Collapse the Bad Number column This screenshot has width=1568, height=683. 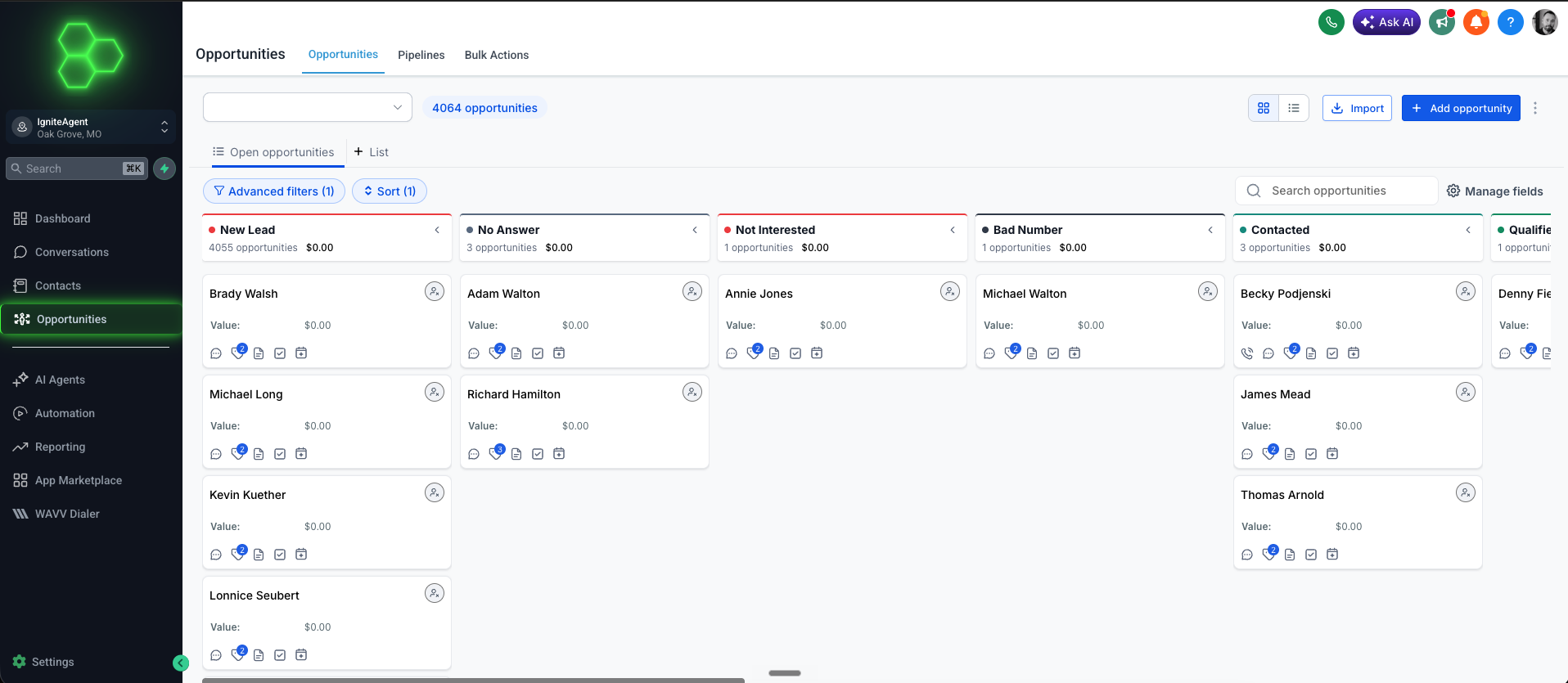point(1210,230)
